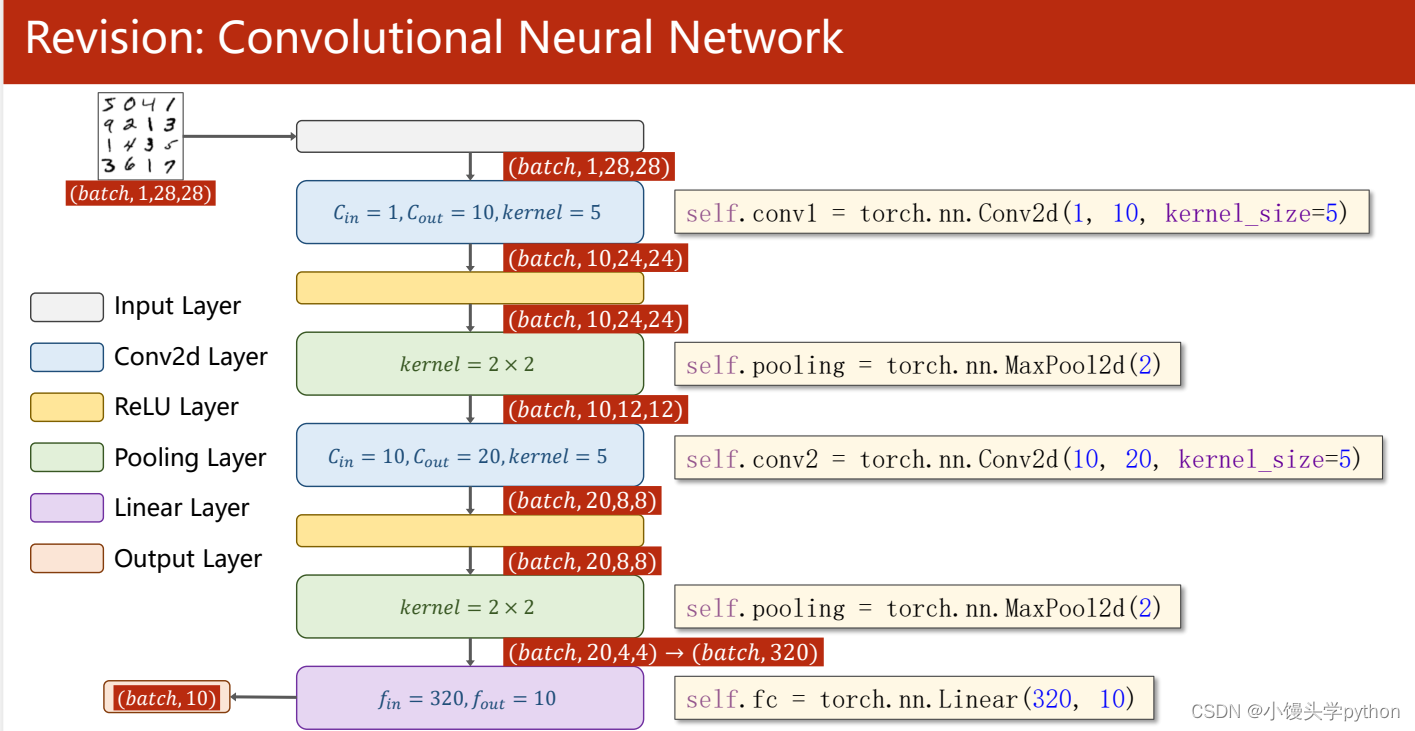Click the yellow ReLU box directly below conv2 block
This screenshot has height=731, width=1415.
470,531
